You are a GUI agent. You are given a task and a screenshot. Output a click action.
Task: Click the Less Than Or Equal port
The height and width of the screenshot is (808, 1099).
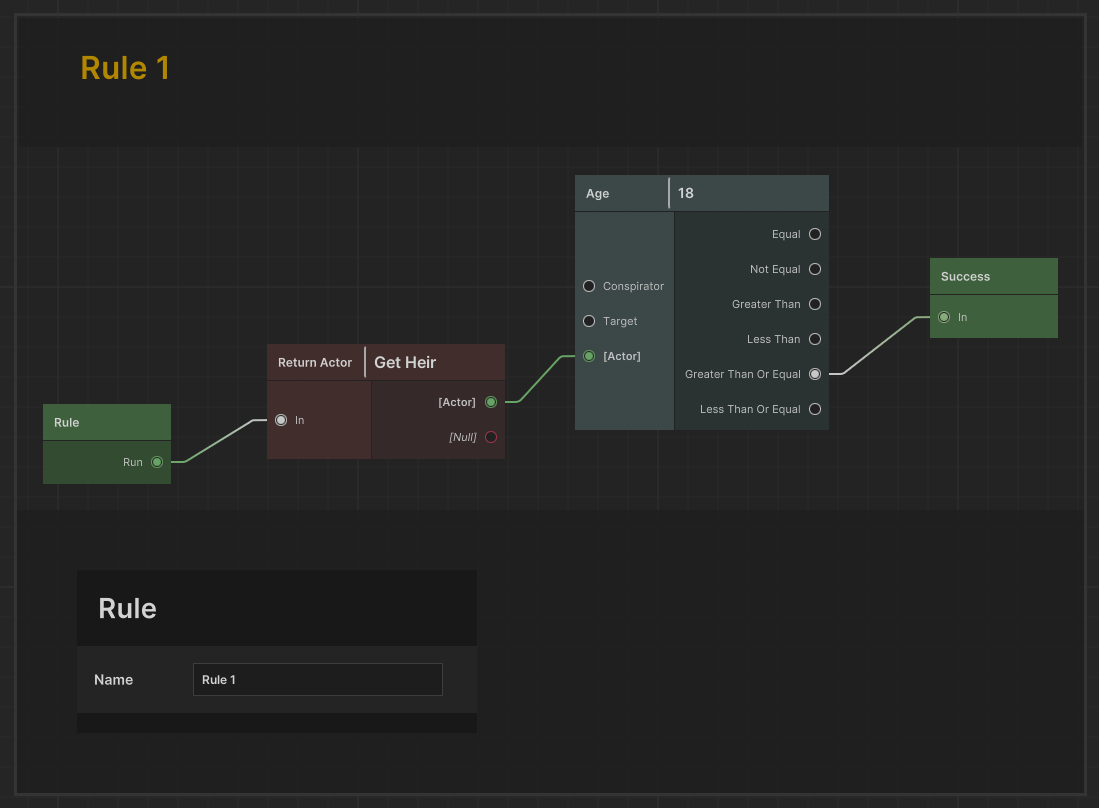click(x=815, y=409)
